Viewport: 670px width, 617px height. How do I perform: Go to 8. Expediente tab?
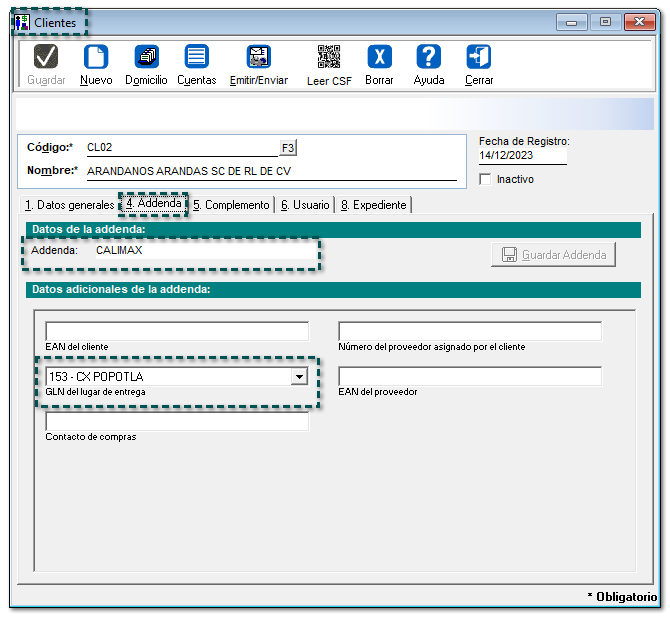373,205
